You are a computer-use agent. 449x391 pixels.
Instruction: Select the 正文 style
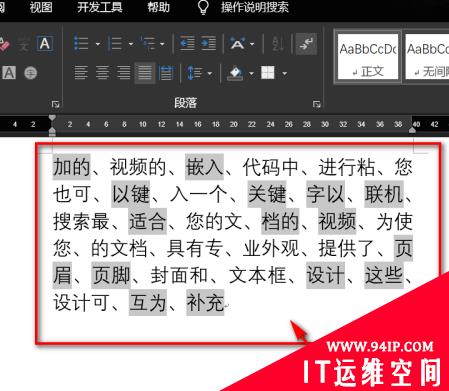pos(368,56)
